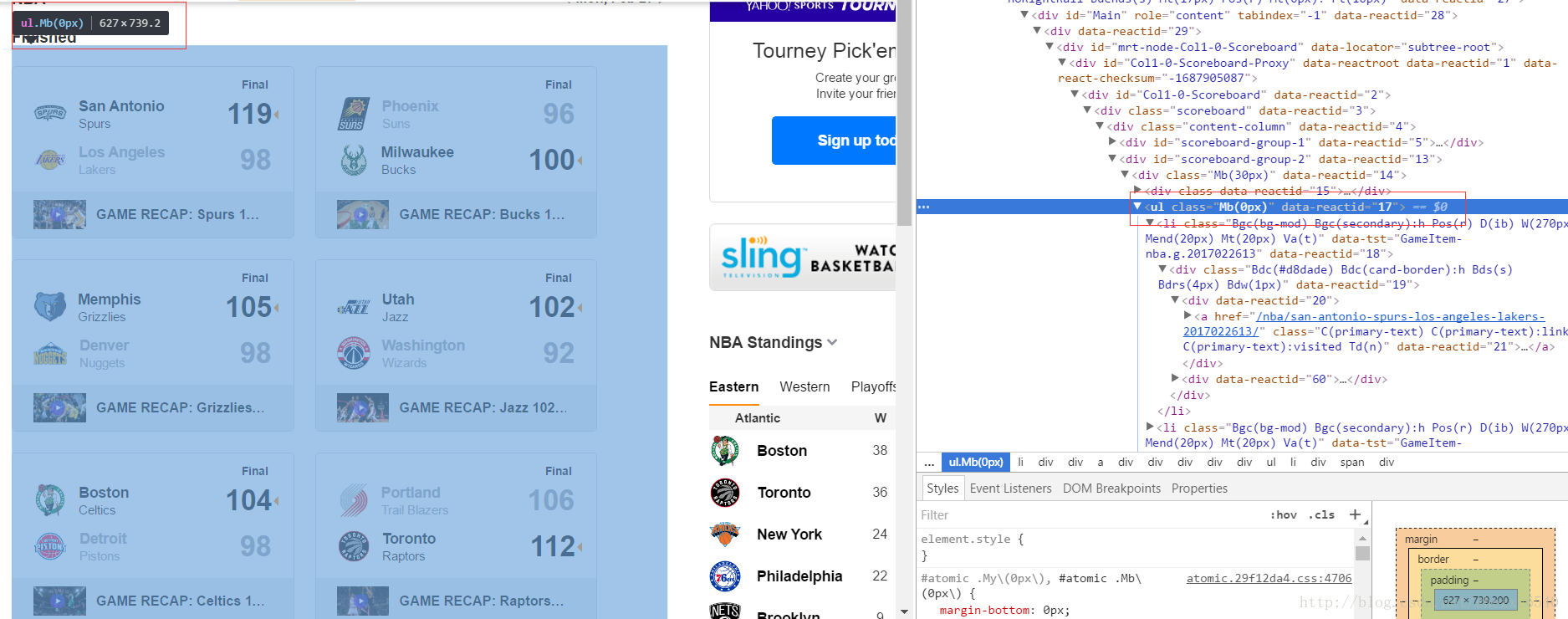Play the Jazz game recap video thumbnail
Viewport: 1568px width, 619px height.
[363, 408]
